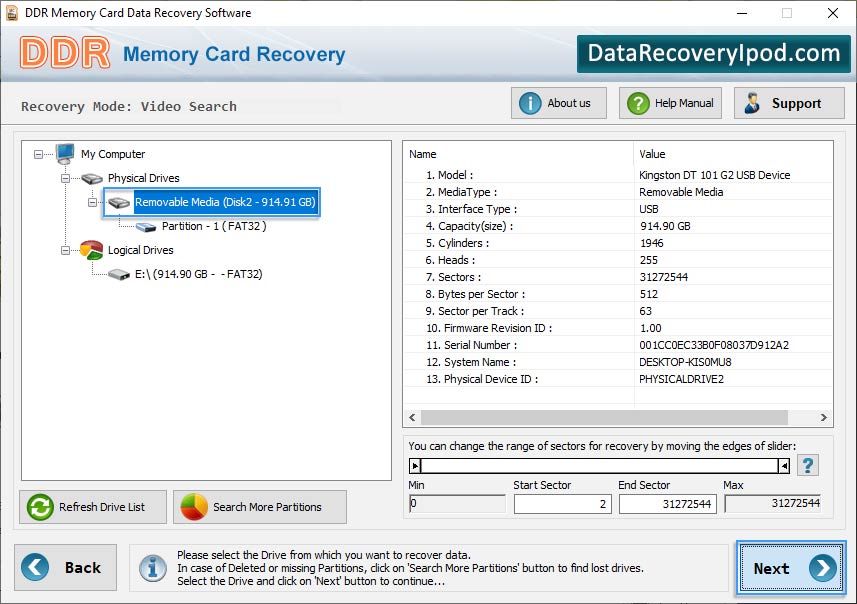Select the 'Kingston DT 101 G2 USB Device' value

pos(714,175)
